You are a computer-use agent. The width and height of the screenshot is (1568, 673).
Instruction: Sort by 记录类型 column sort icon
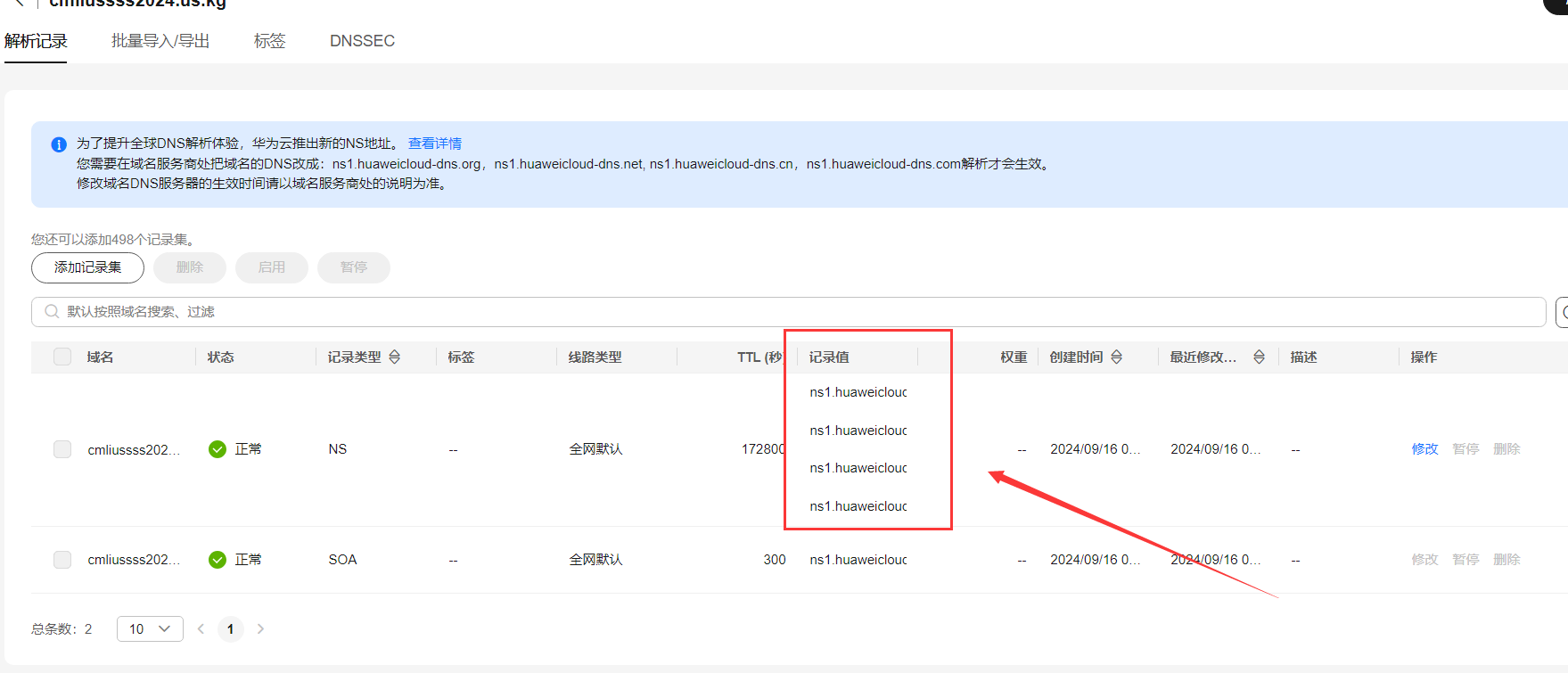coord(394,357)
